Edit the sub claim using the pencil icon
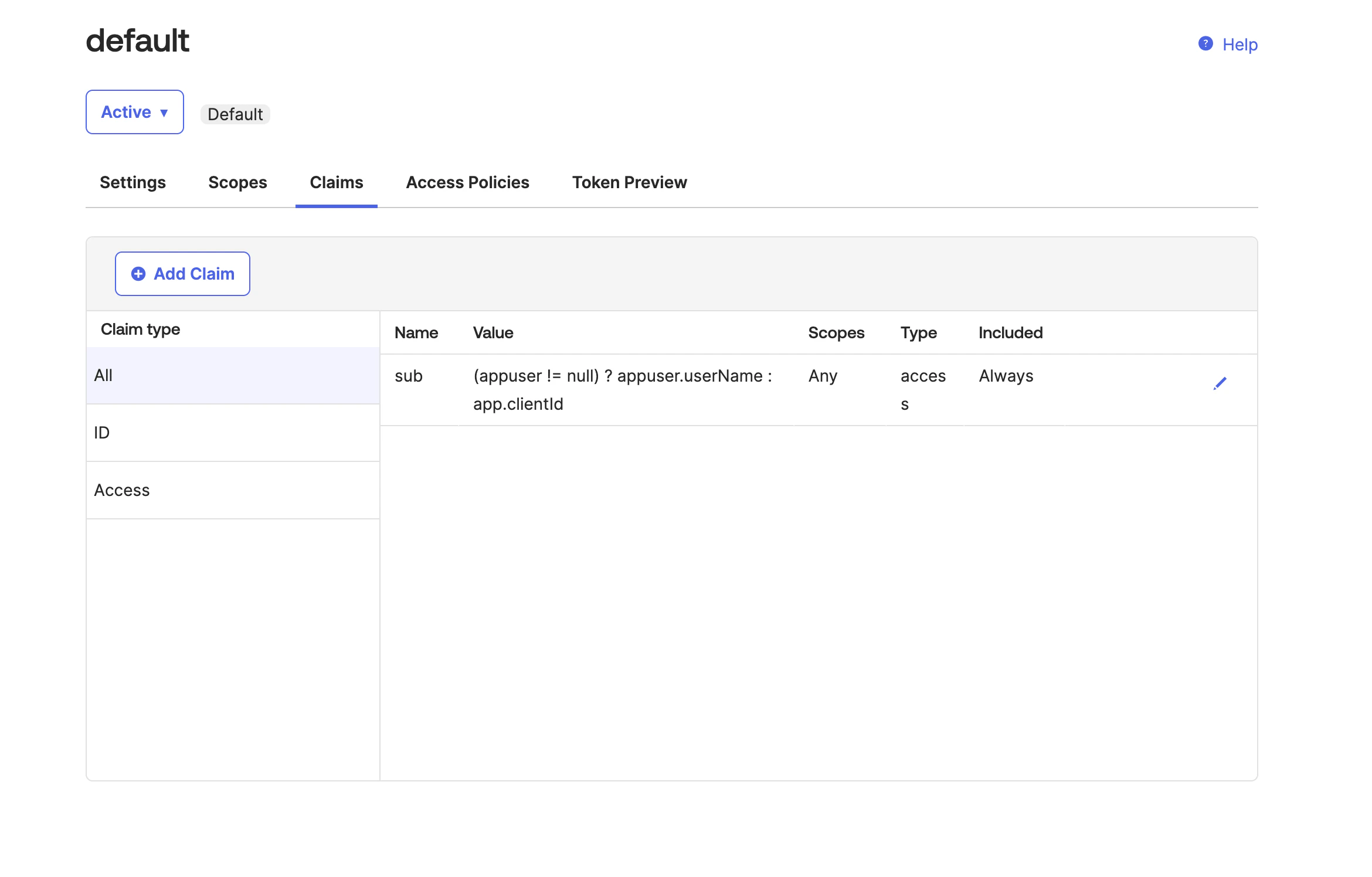This screenshot has width=1372, height=877. [1220, 383]
